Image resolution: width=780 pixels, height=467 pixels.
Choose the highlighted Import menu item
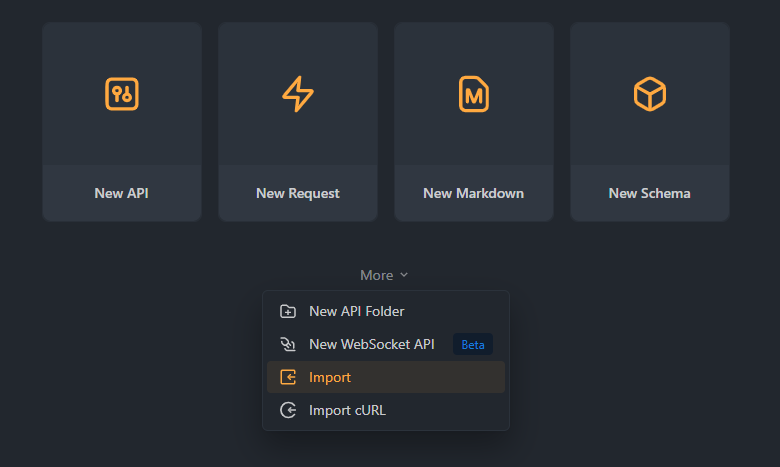coord(386,377)
